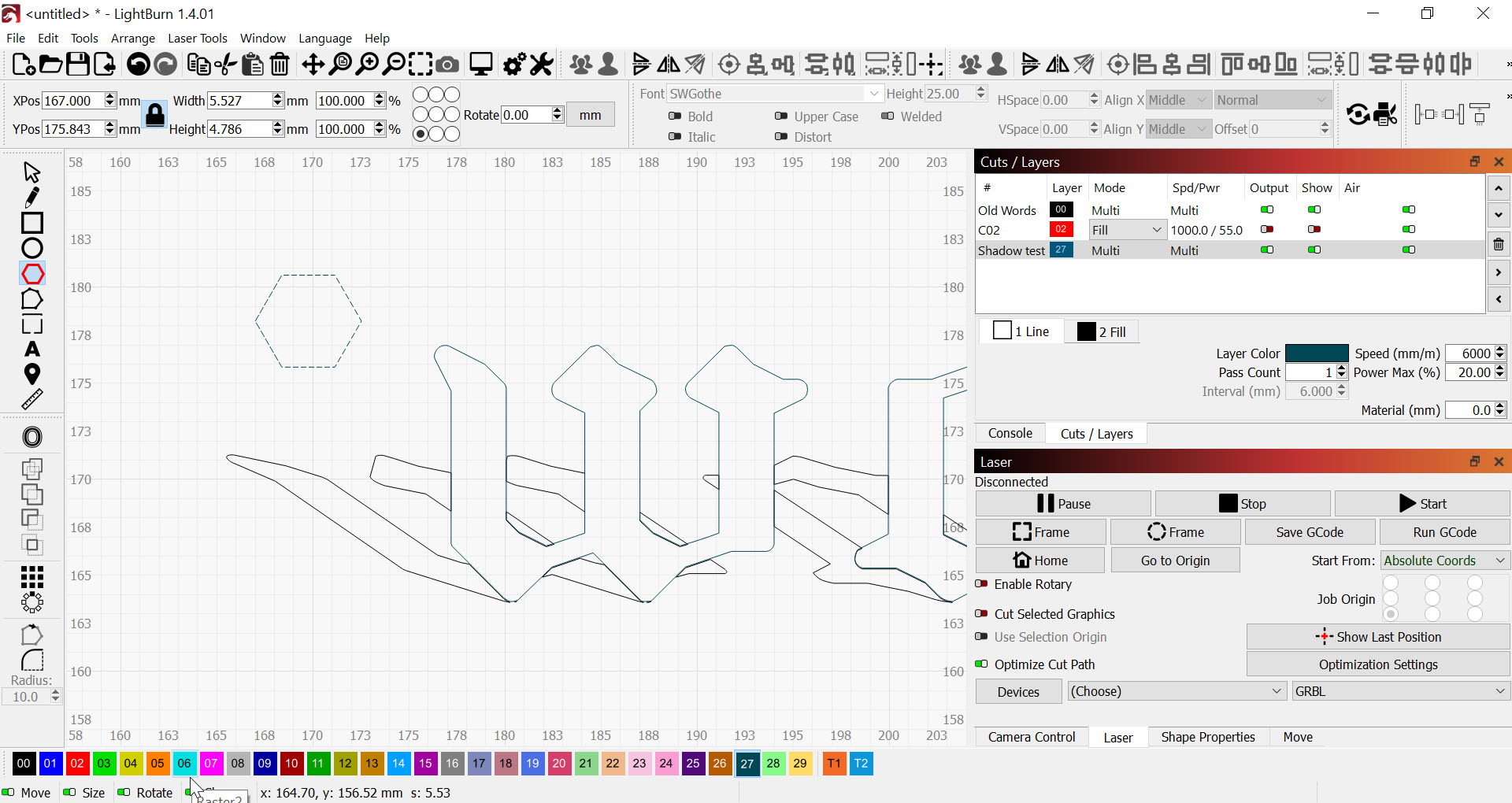Click the Delete trash icon in toolbar
This screenshot has width=1512, height=803.
click(x=280, y=65)
